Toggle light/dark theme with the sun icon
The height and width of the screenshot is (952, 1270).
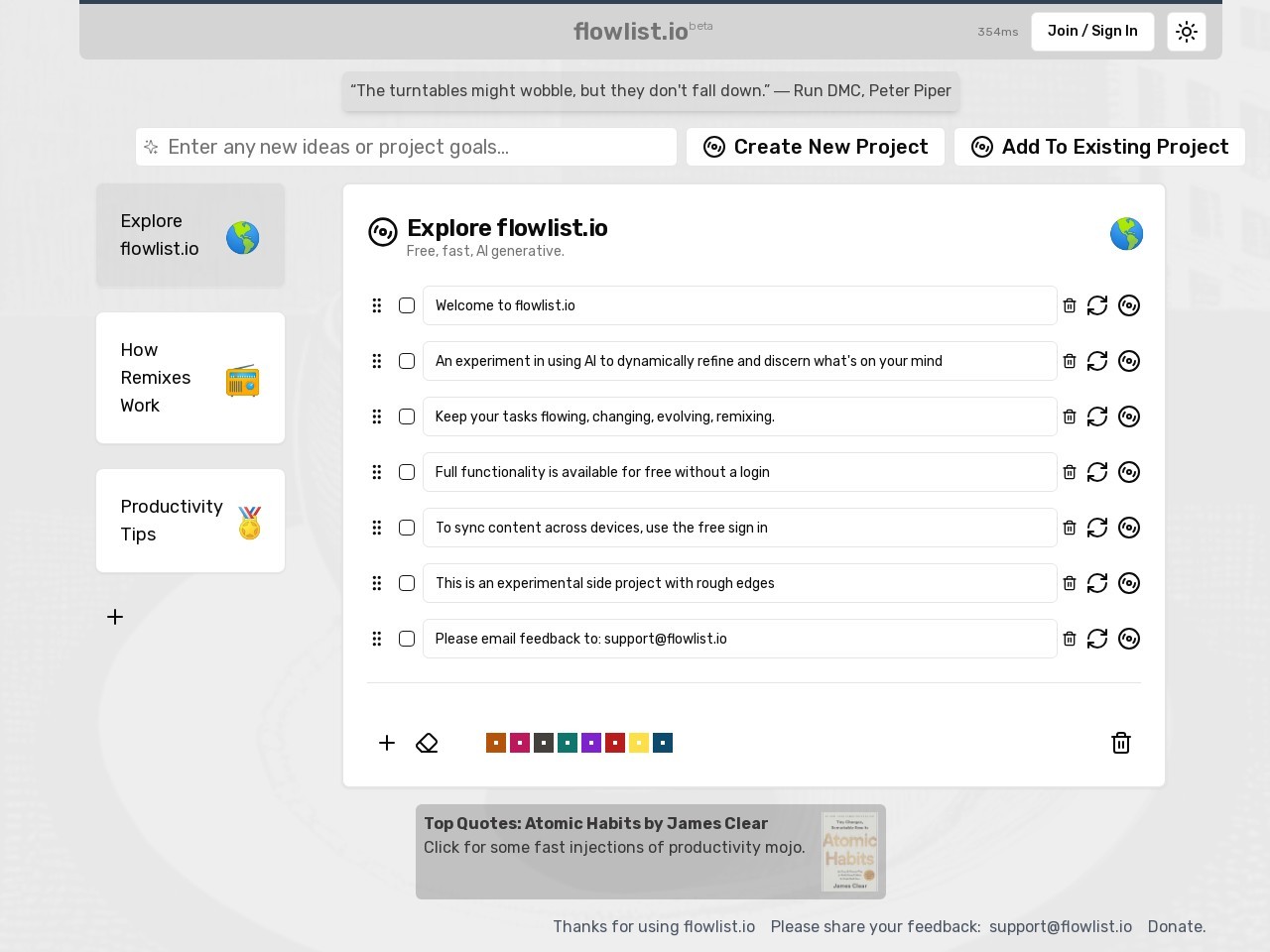[1187, 32]
